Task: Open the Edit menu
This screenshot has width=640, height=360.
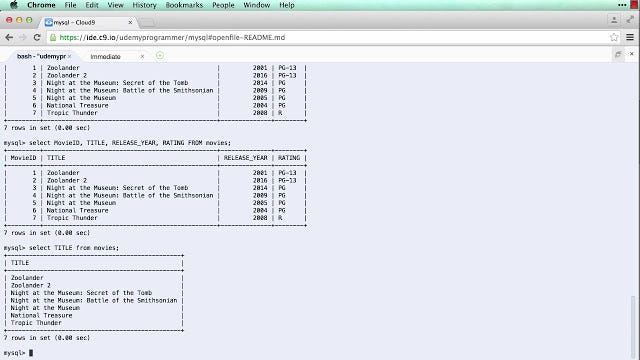Action: 92,5
